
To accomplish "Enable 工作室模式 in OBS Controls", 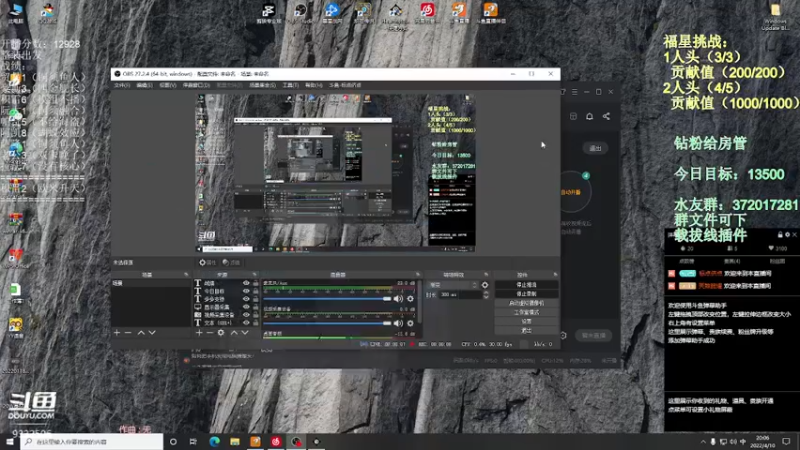I will pos(526,312).
